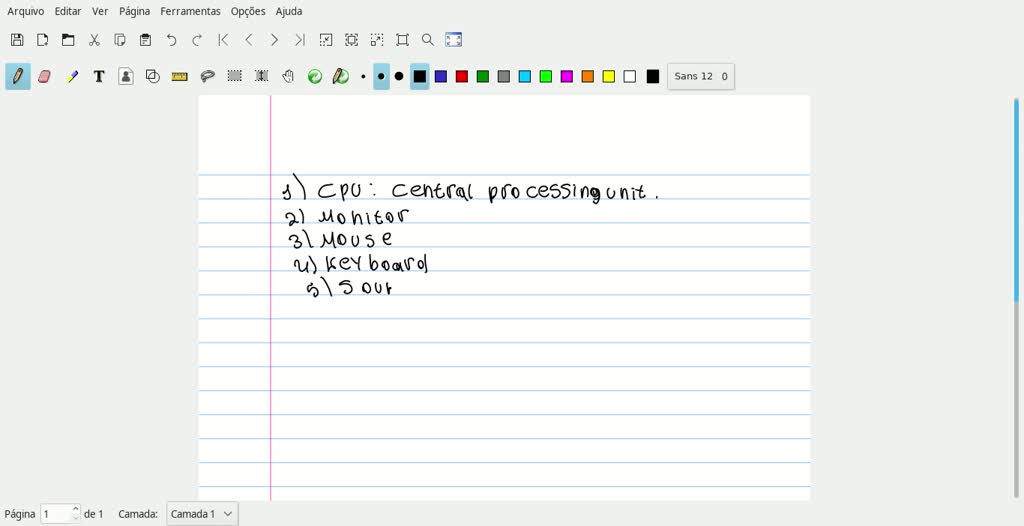The image size is (1024, 526).
Task: Jump to the last page
Action: [x=300, y=40]
